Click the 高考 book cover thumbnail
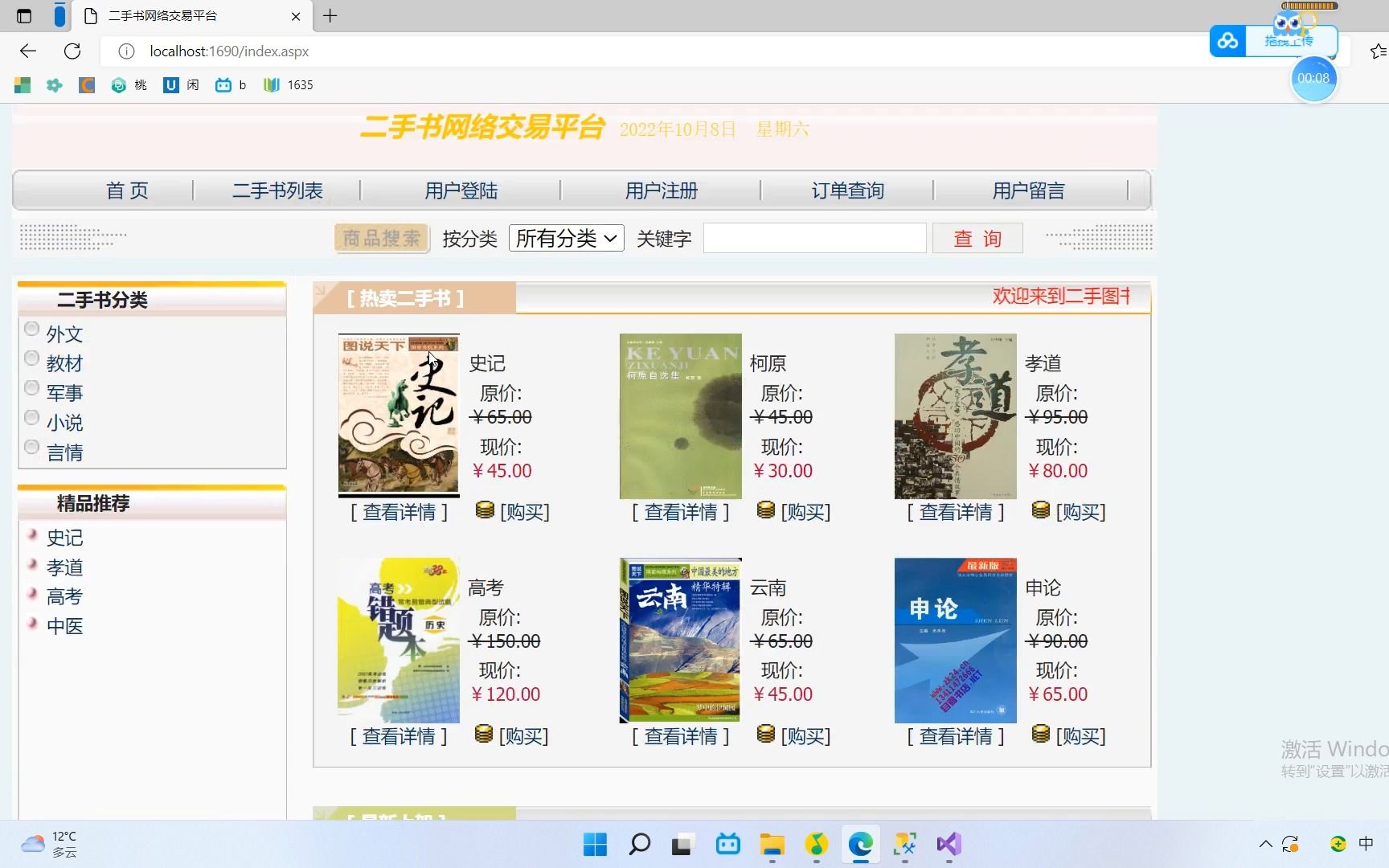 tap(399, 641)
